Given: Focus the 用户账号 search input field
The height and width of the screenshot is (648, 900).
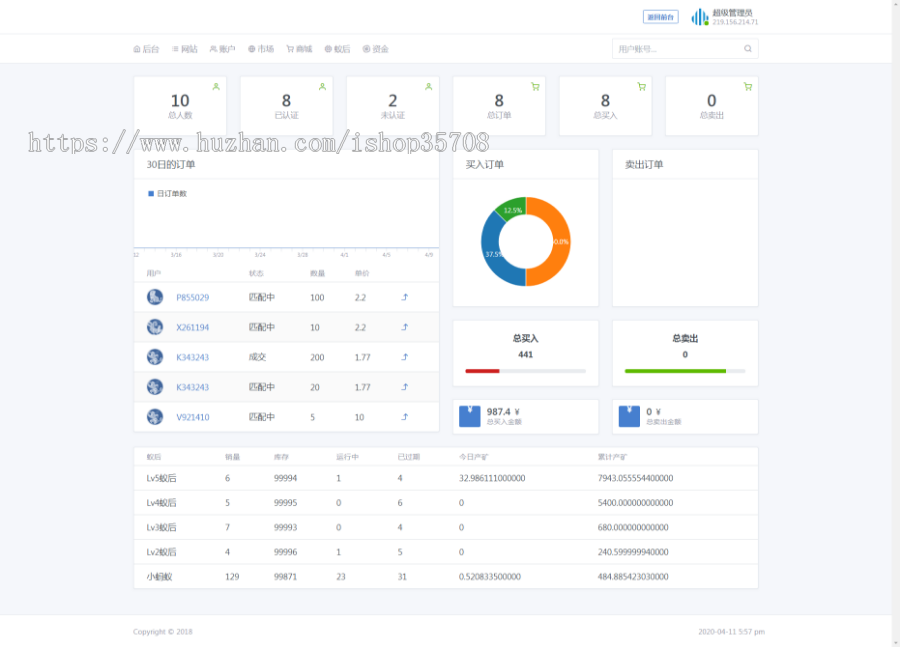Looking at the screenshot, I should click(x=676, y=48).
